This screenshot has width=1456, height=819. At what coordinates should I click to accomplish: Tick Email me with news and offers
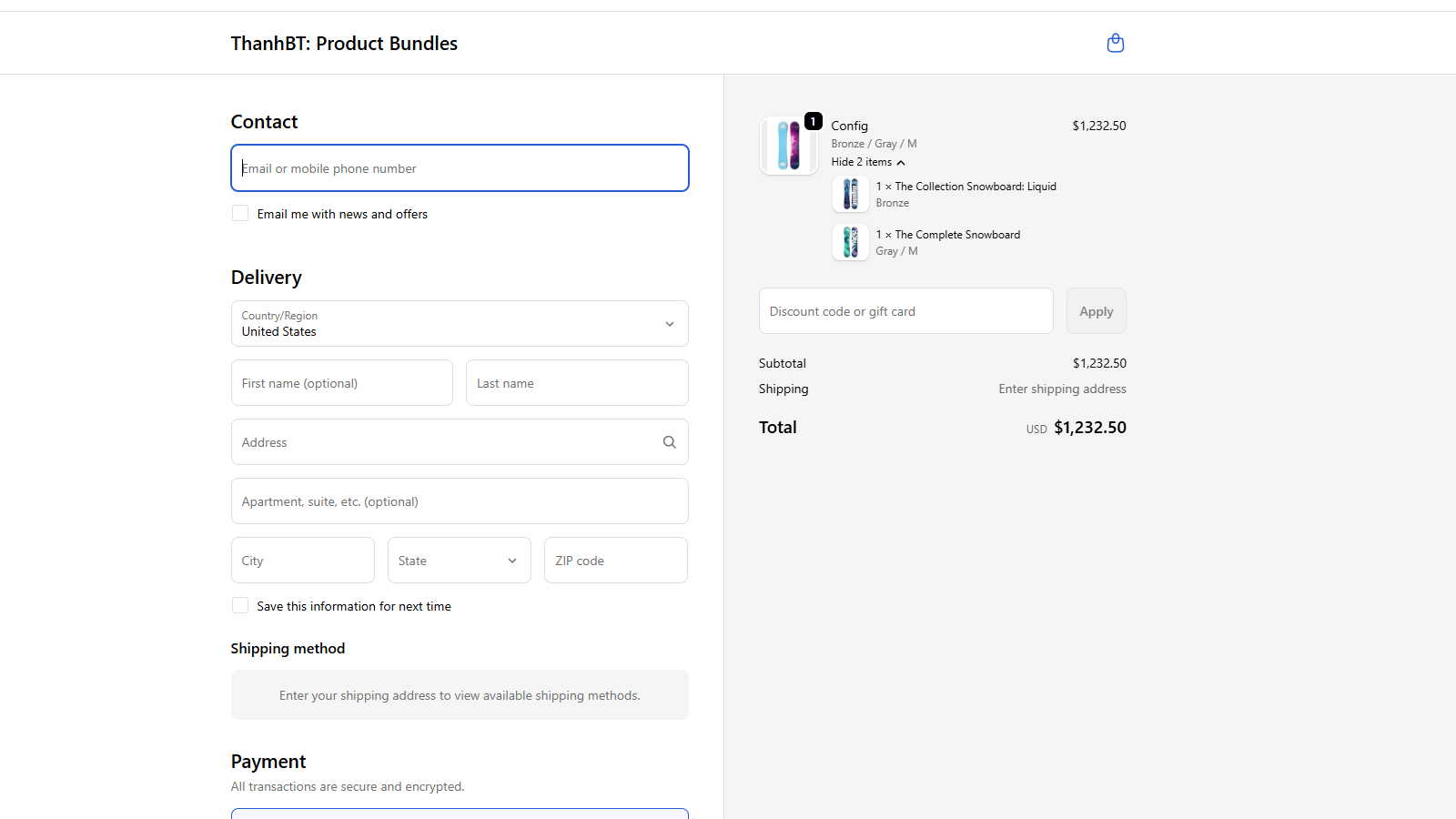pyautogui.click(x=240, y=213)
